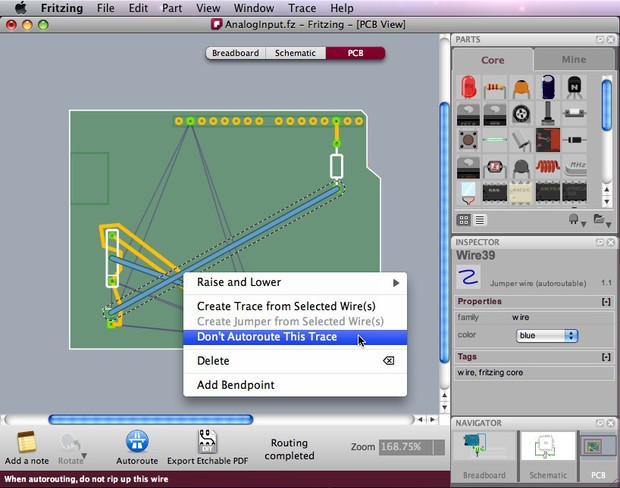Image resolution: width=620 pixels, height=488 pixels.
Task: Switch to Schematic view in view switcher
Action: (x=295, y=53)
